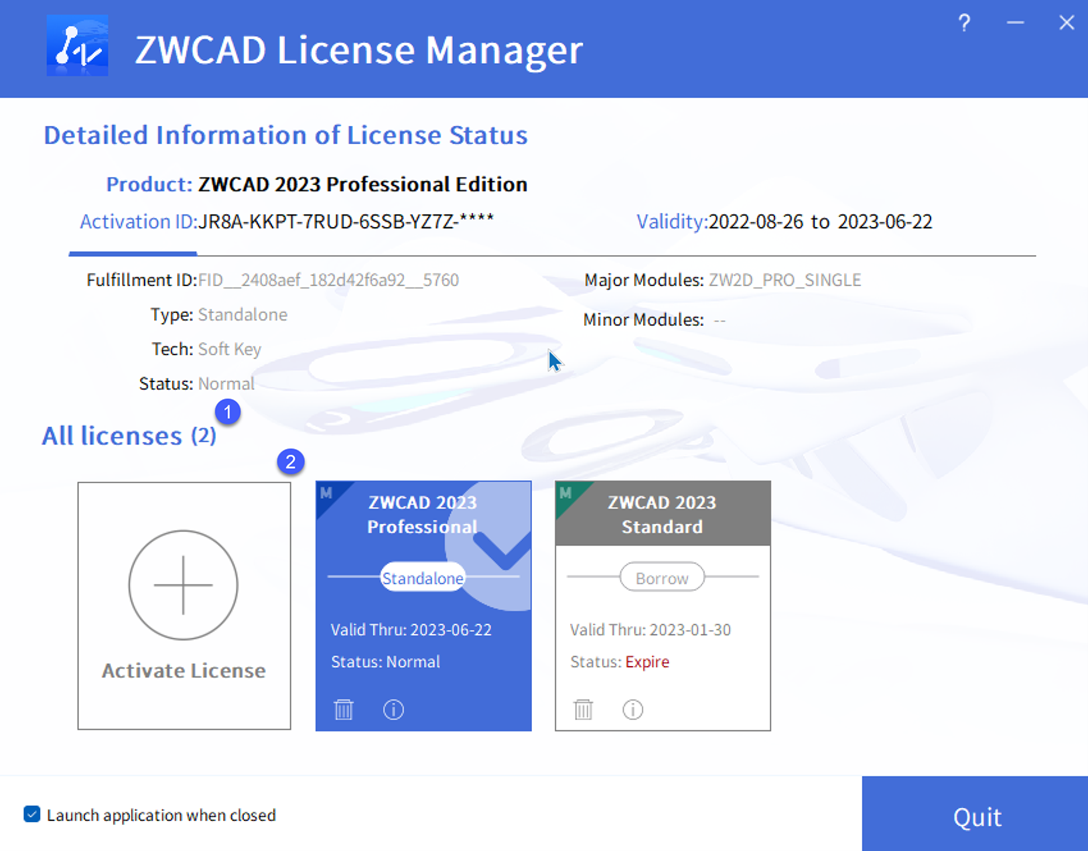Click the Fulfillment ID value FID__2408aef_182d42f6a92__5760
The image size is (1088, 851).
tap(329, 280)
